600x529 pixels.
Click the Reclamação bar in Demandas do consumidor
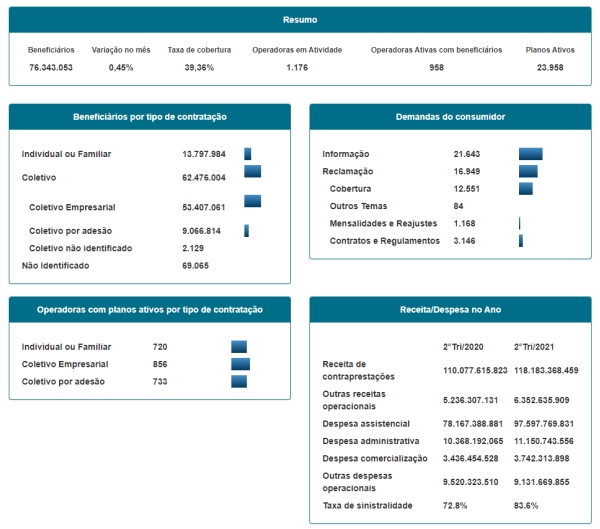pos(527,171)
